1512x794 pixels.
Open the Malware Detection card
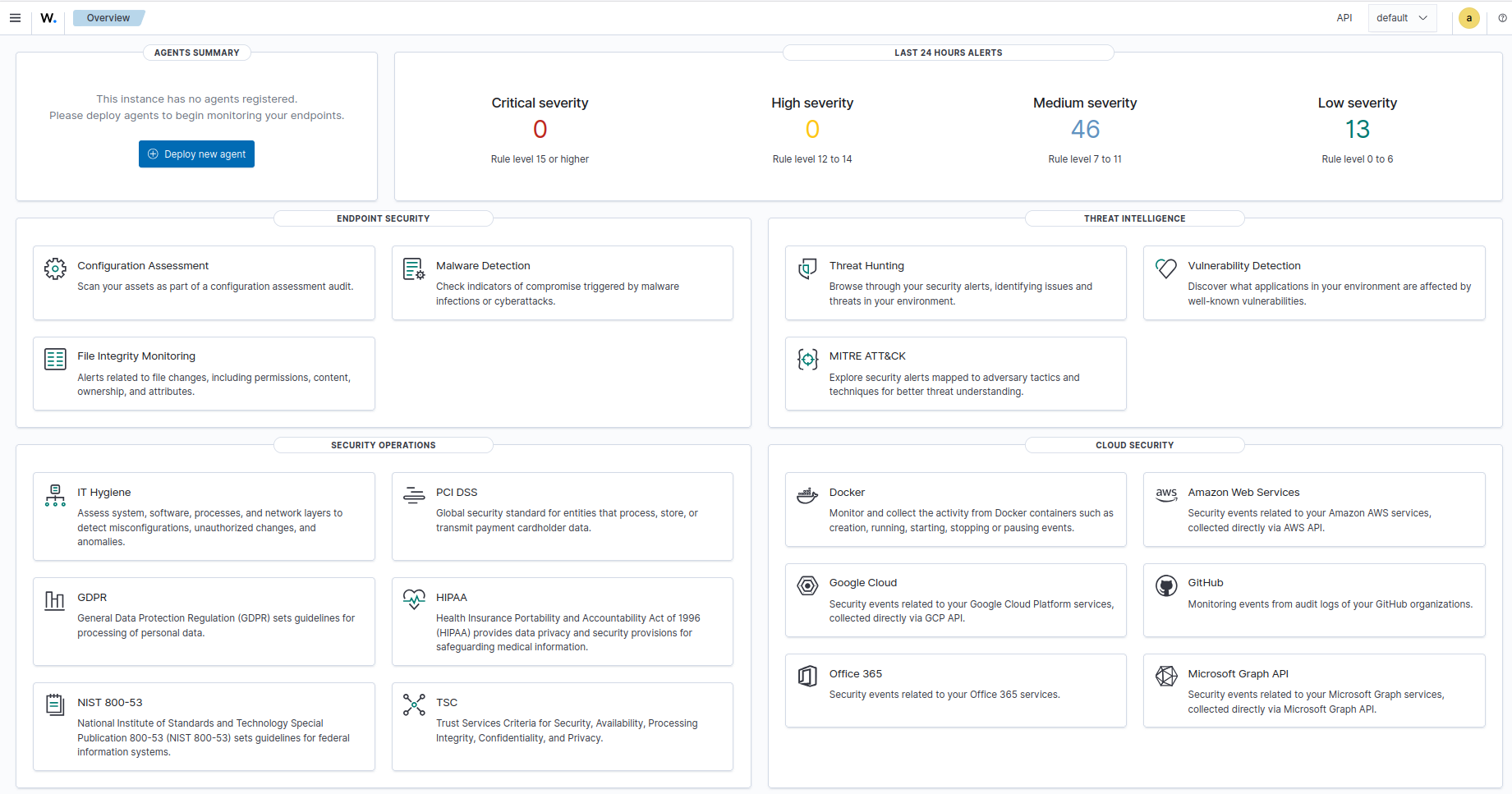coord(562,282)
